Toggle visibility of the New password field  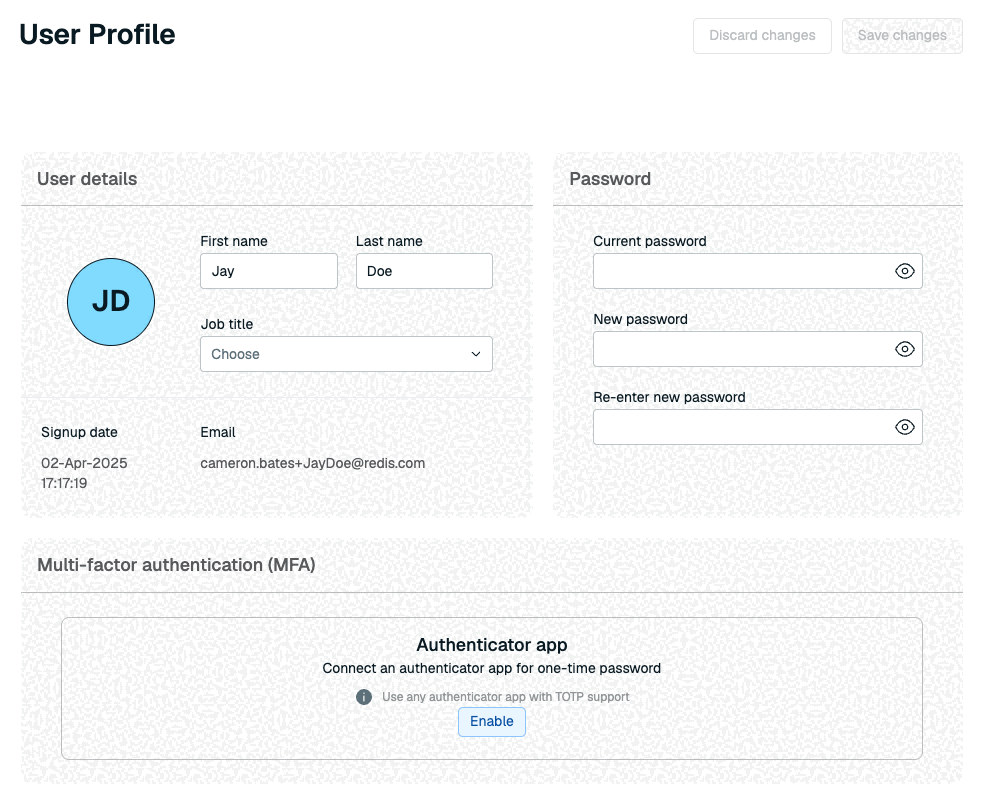click(904, 349)
